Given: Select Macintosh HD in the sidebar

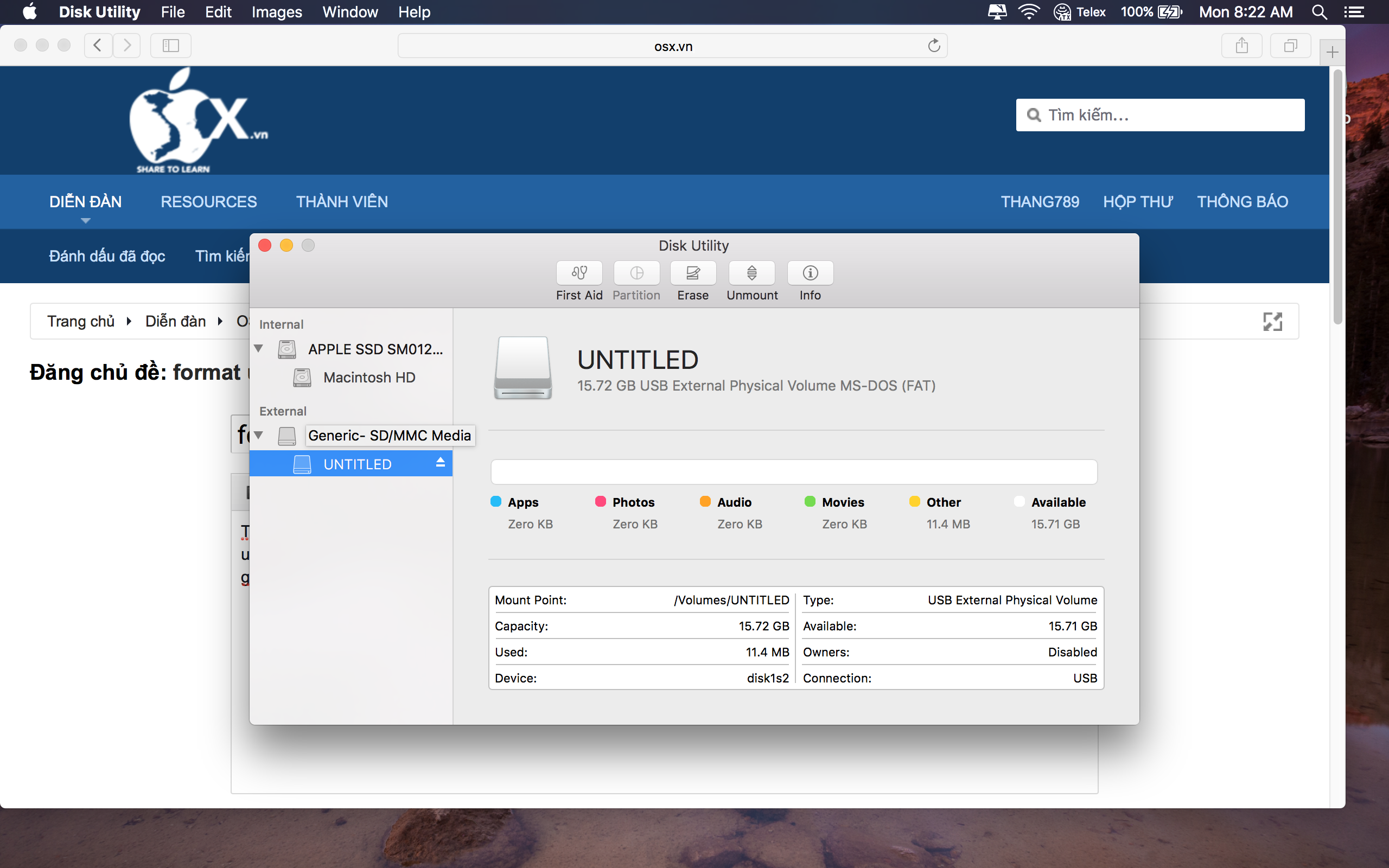Looking at the screenshot, I should tap(368, 378).
